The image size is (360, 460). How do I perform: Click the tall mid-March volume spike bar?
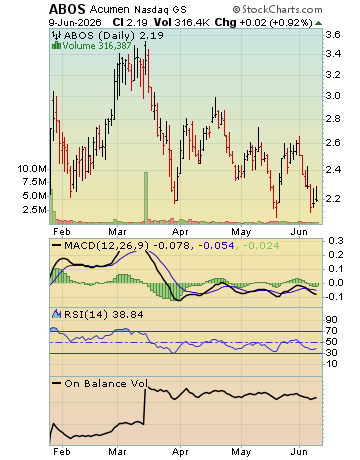(x=146, y=197)
